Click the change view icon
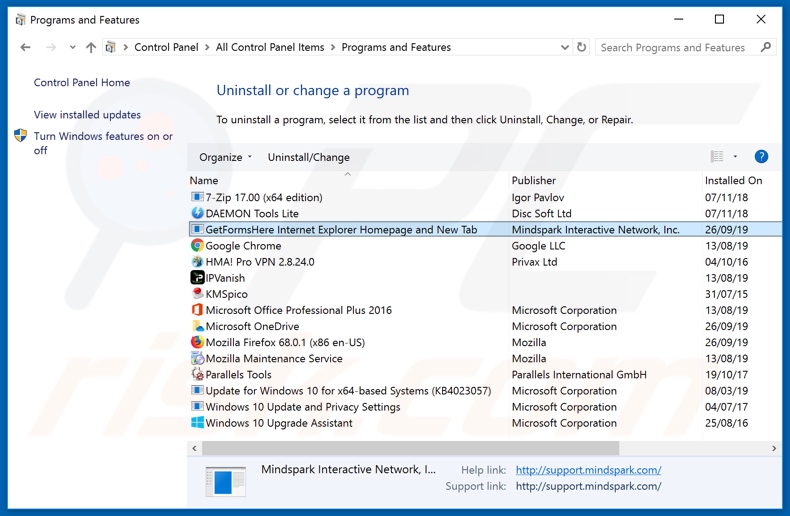 click(x=717, y=157)
